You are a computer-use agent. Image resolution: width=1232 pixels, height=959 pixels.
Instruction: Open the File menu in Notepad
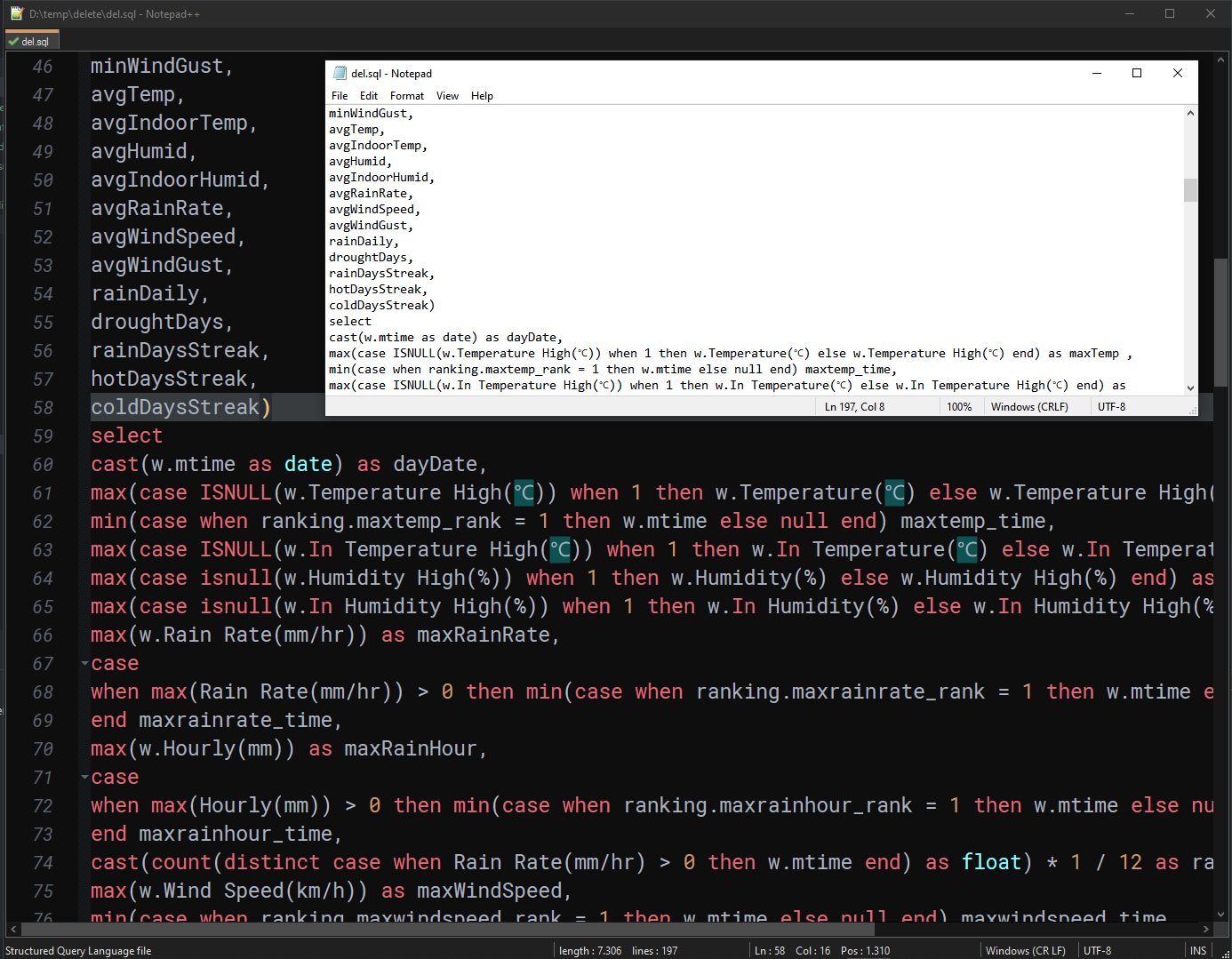click(x=340, y=96)
